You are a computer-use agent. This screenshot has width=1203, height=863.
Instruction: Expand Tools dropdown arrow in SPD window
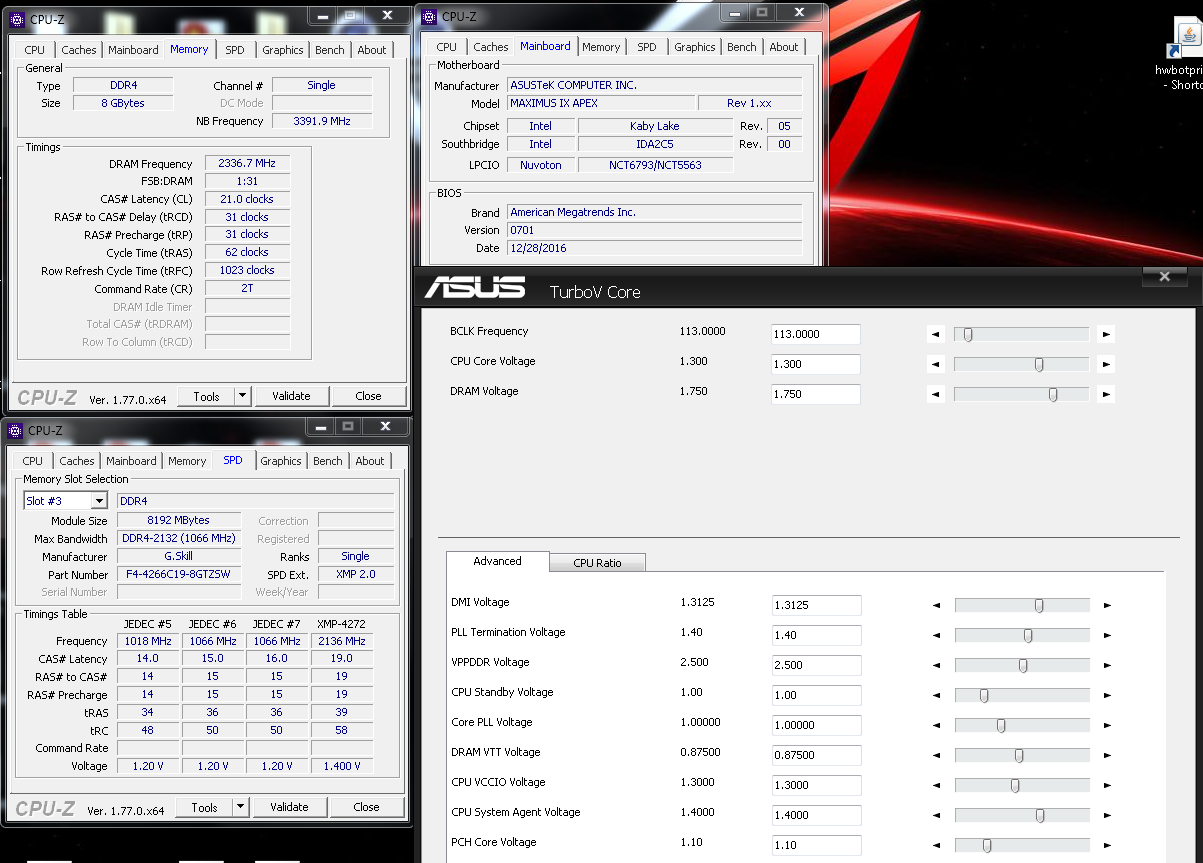240,807
